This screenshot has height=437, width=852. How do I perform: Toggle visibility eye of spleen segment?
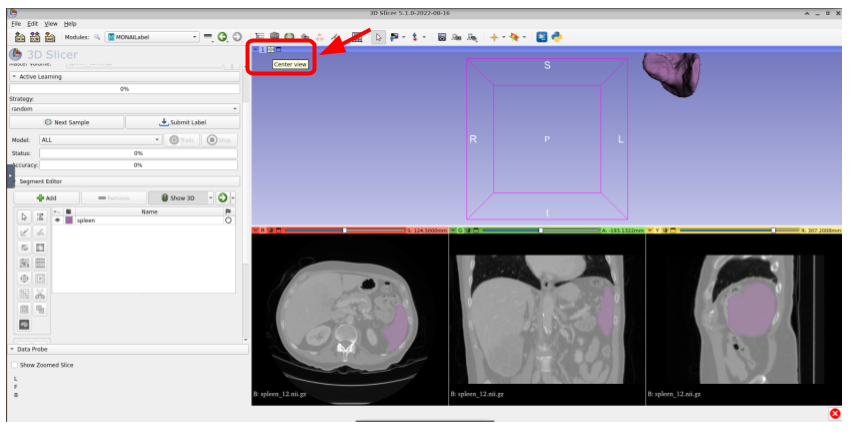click(57, 220)
